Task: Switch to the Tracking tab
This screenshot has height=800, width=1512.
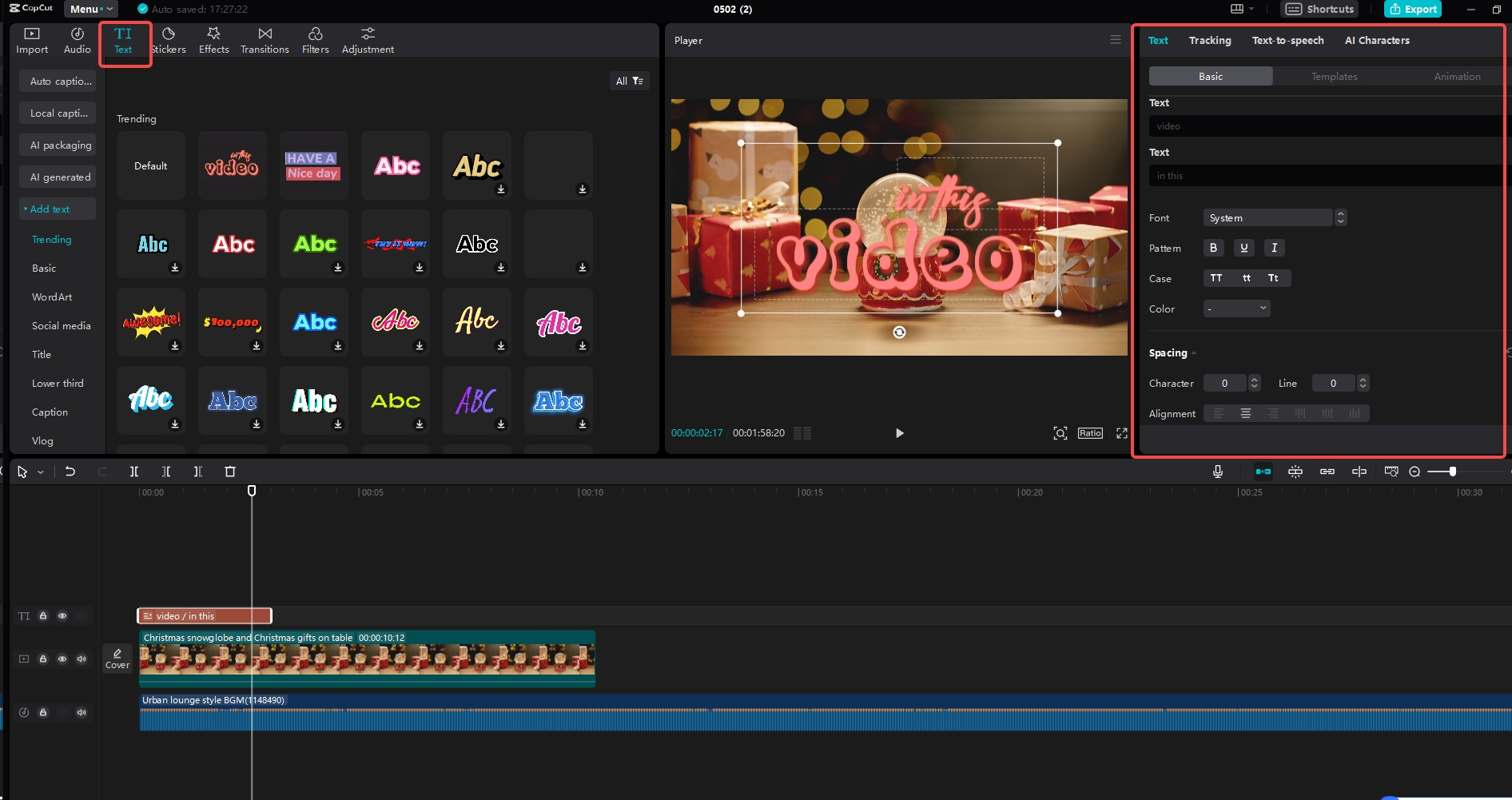Action: [x=1209, y=41]
